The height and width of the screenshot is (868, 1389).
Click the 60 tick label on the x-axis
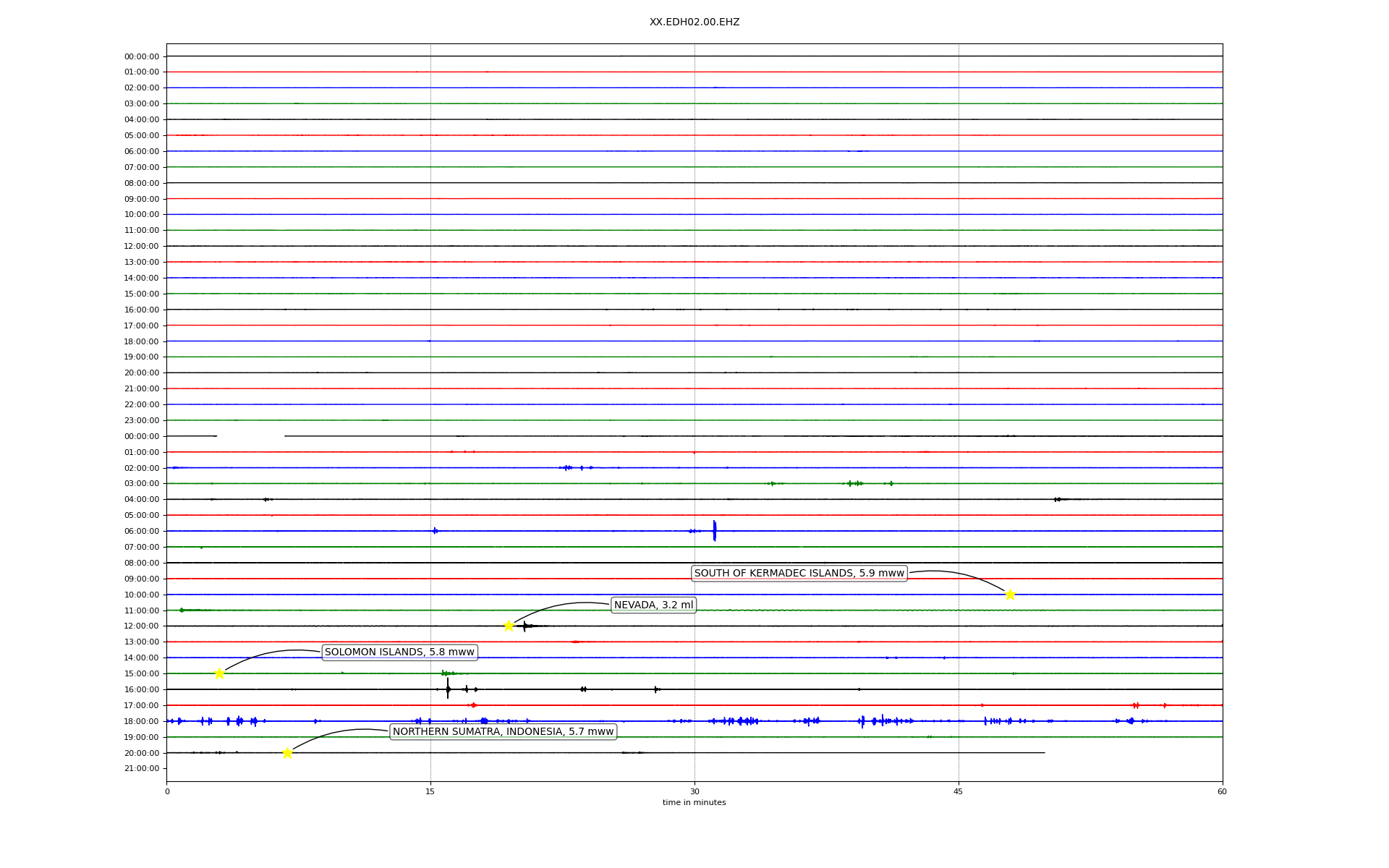point(1222,791)
